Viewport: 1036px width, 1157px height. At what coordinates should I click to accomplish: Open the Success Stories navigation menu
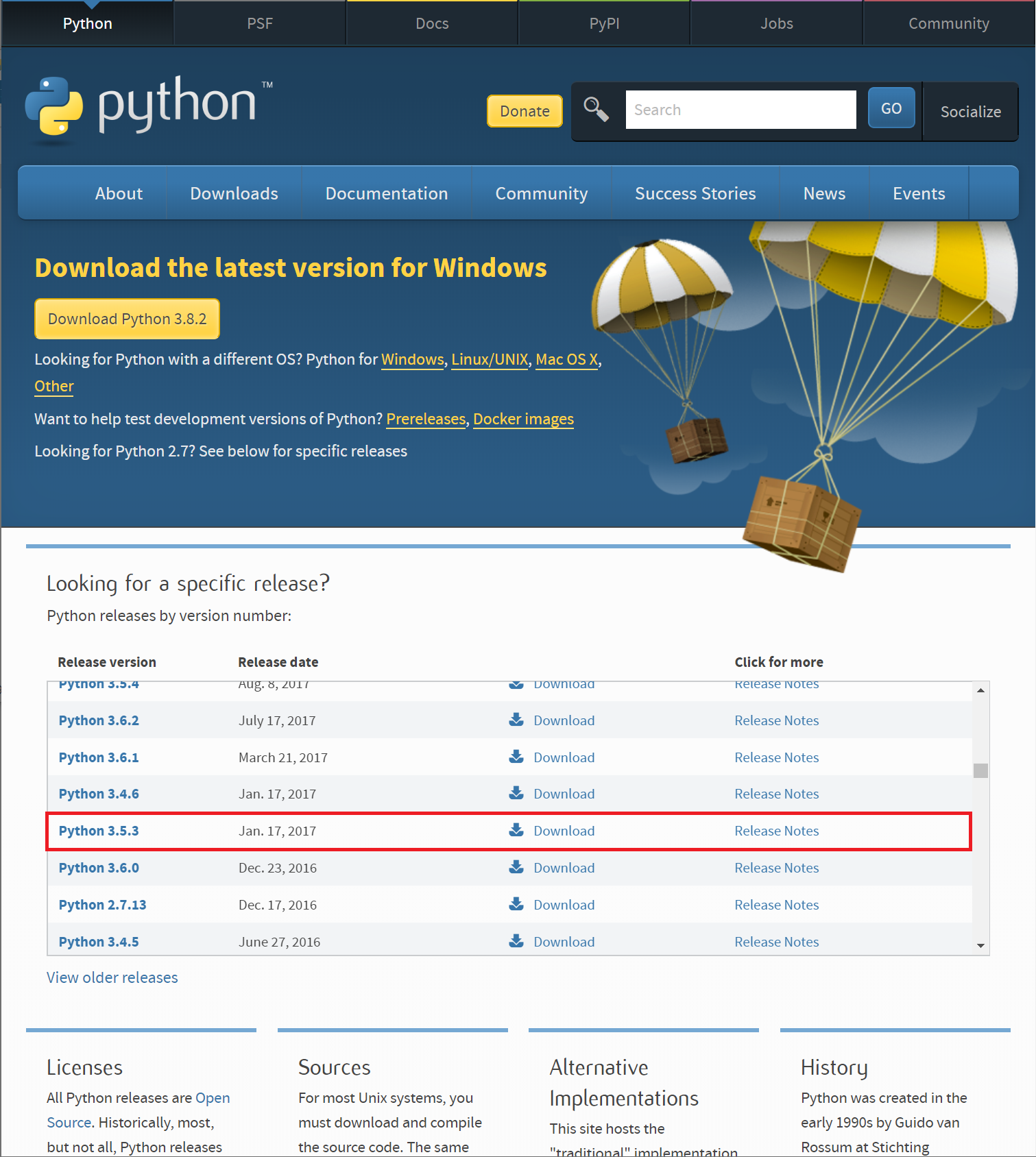pyautogui.click(x=695, y=193)
